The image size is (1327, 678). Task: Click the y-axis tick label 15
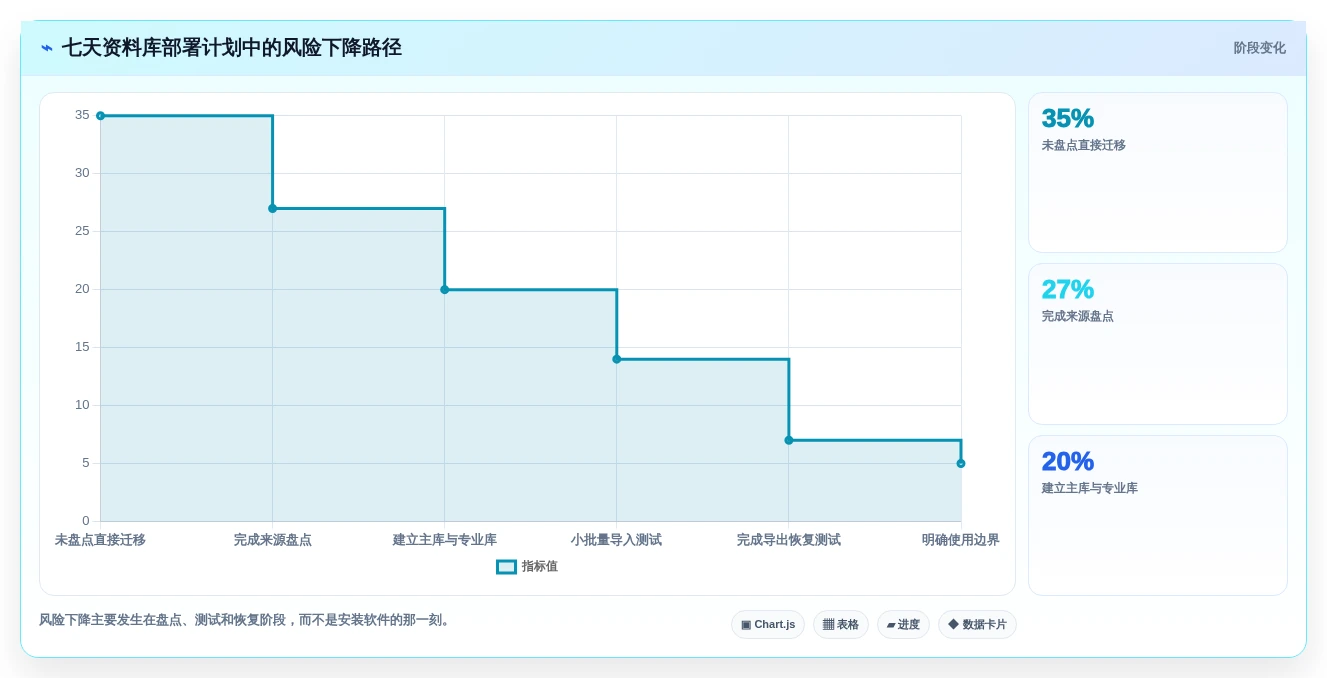click(82, 347)
